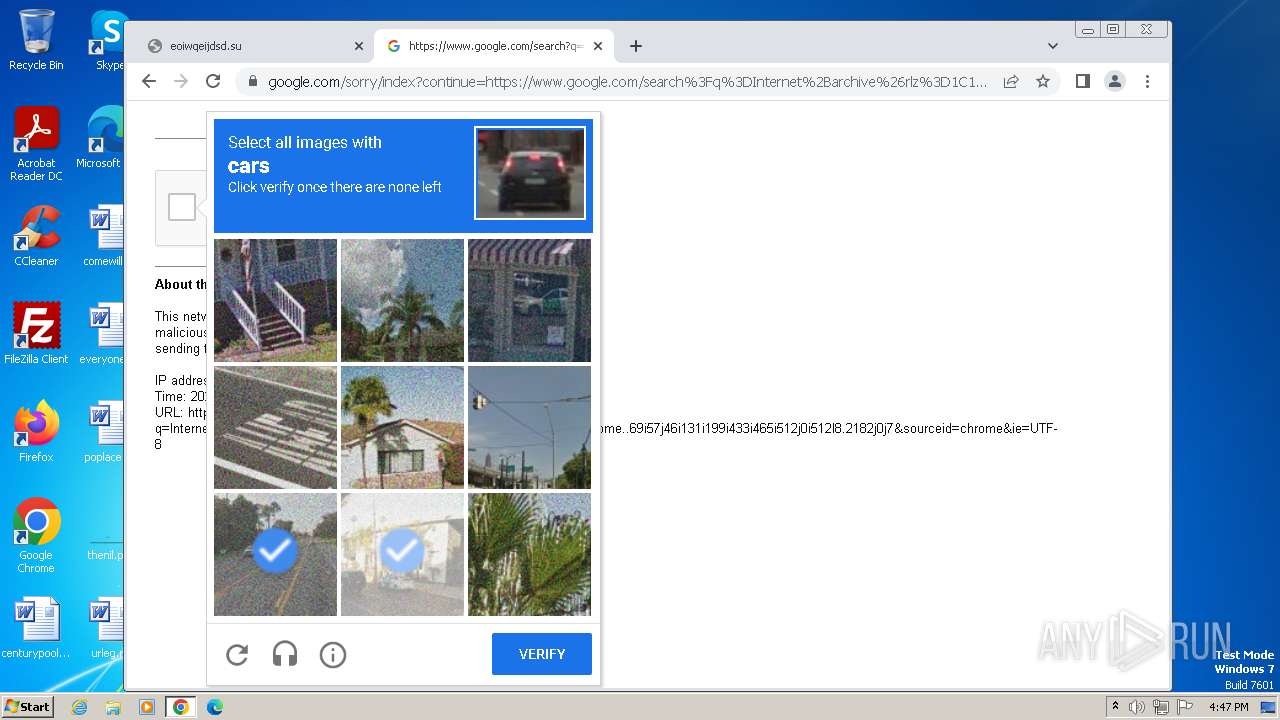Open Google Chrome desktop shortcut

(x=36, y=536)
